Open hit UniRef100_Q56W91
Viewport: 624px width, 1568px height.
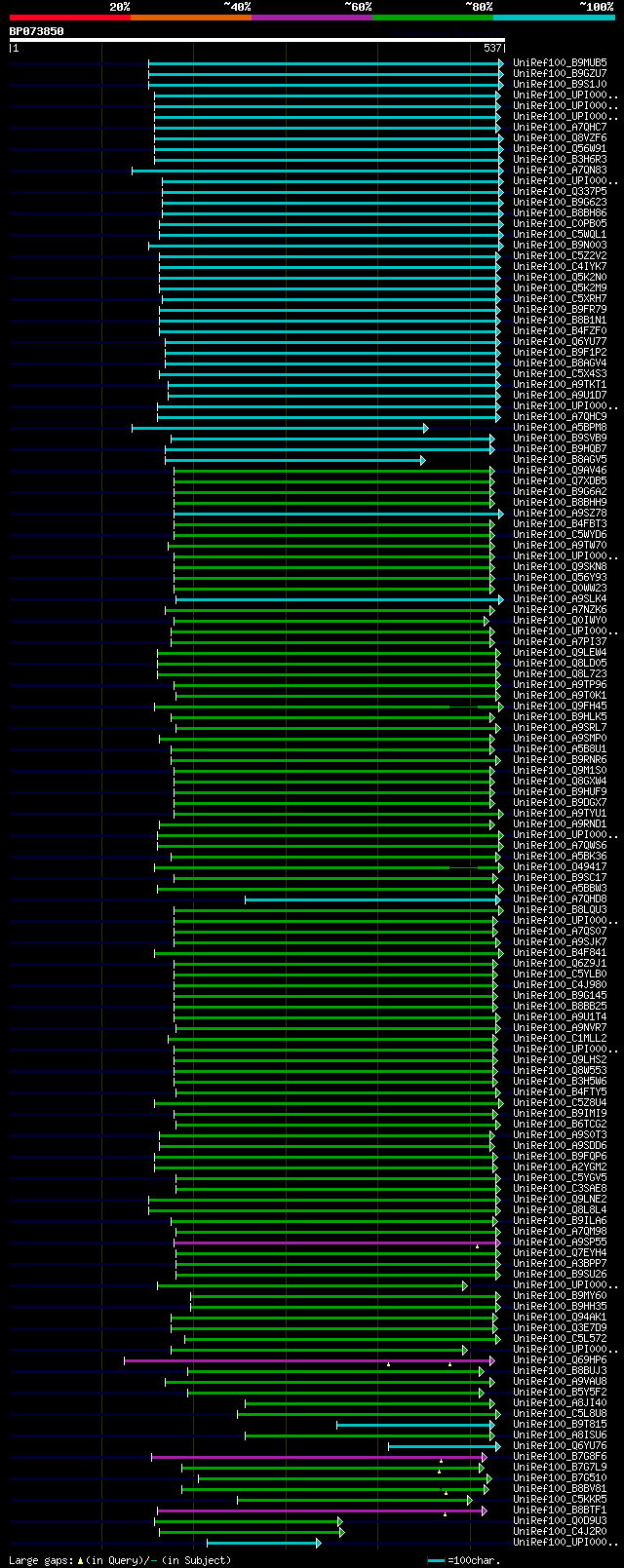click(x=560, y=148)
